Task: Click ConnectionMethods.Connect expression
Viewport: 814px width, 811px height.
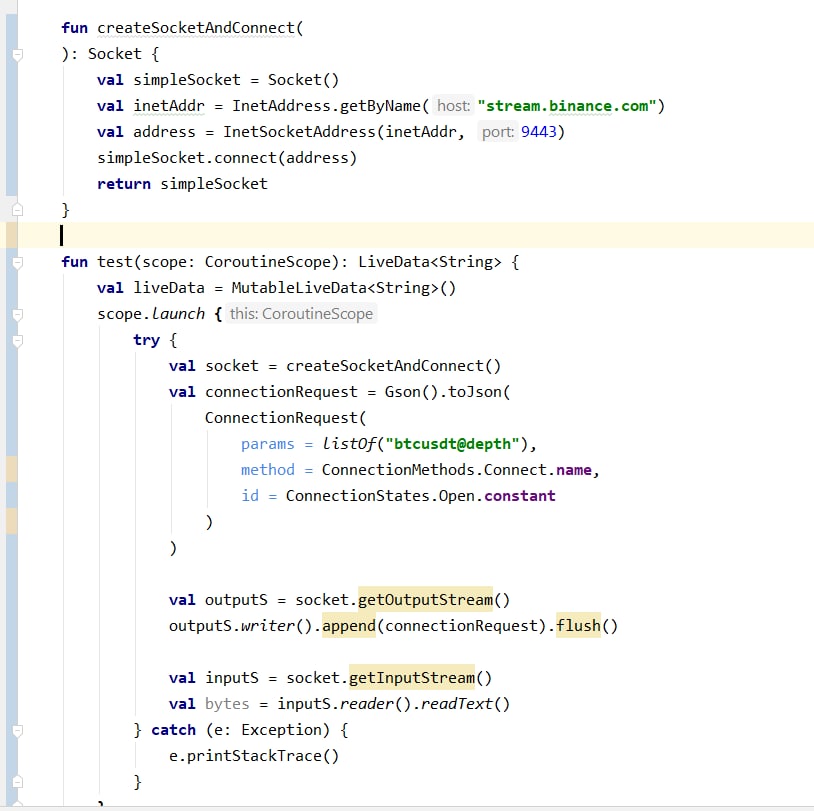Action: click(x=434, y=470)
